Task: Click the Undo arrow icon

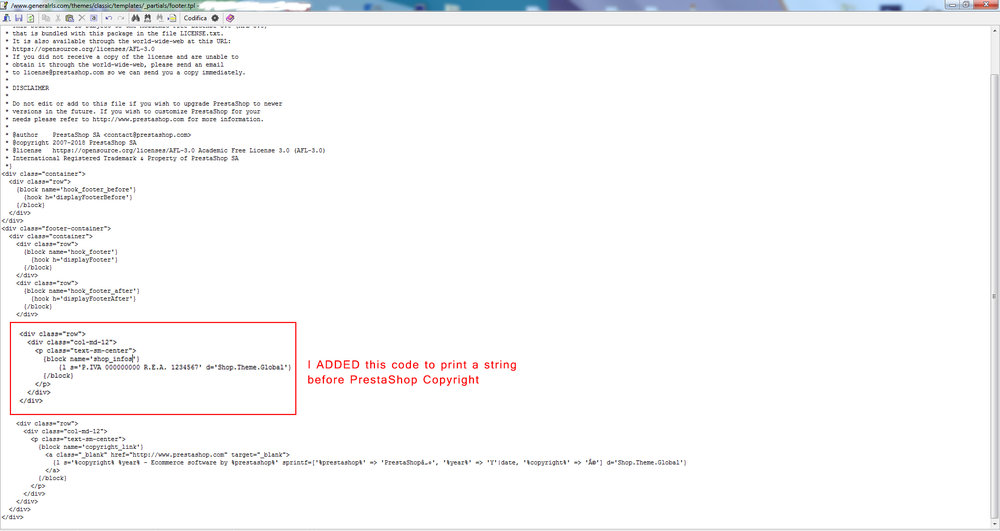Action: 108,18
